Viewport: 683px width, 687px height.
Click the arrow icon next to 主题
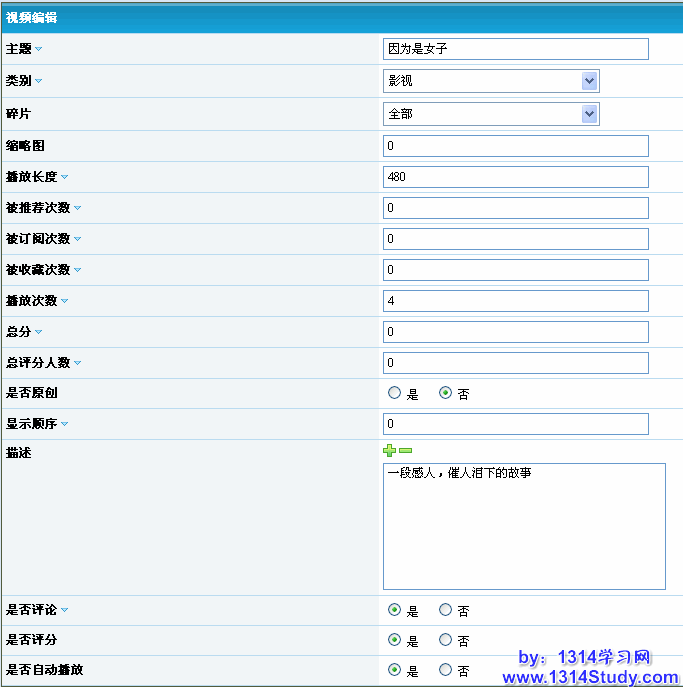39,49
